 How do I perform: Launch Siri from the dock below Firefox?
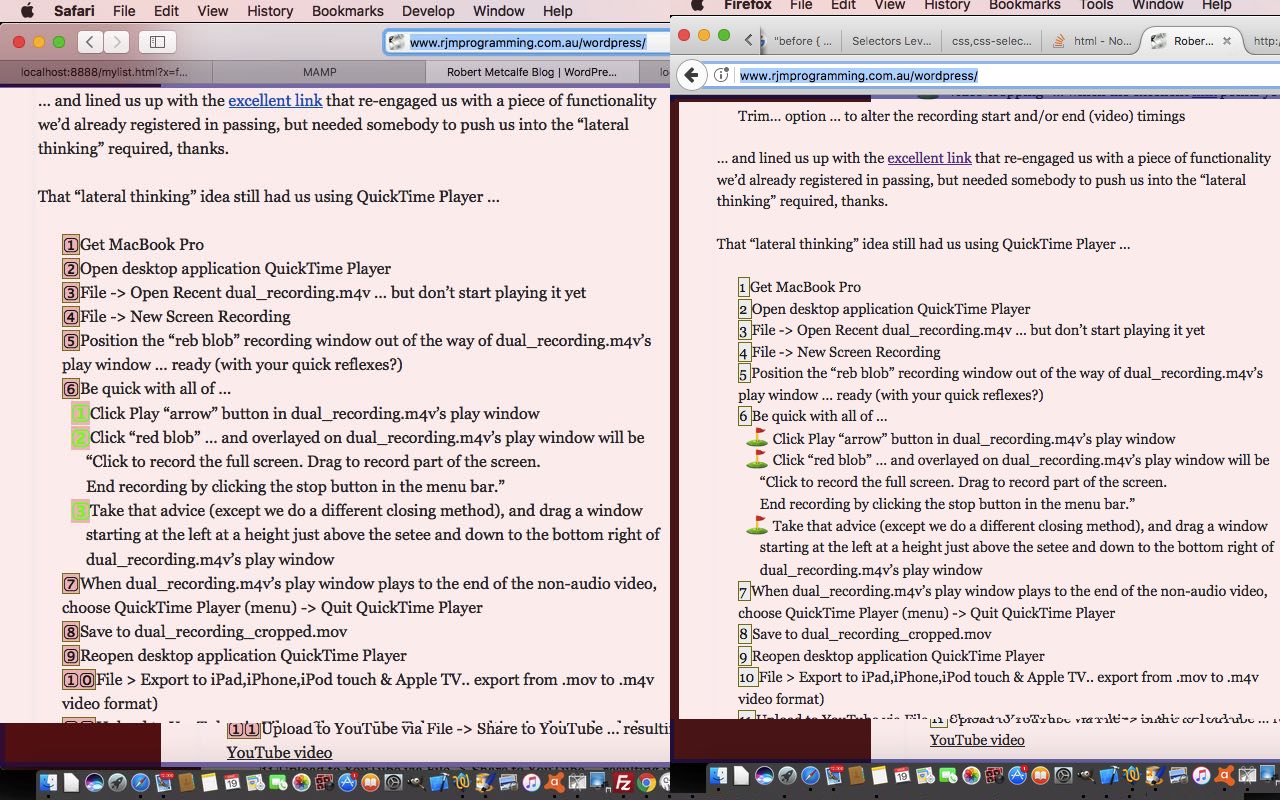coord(764,776)
